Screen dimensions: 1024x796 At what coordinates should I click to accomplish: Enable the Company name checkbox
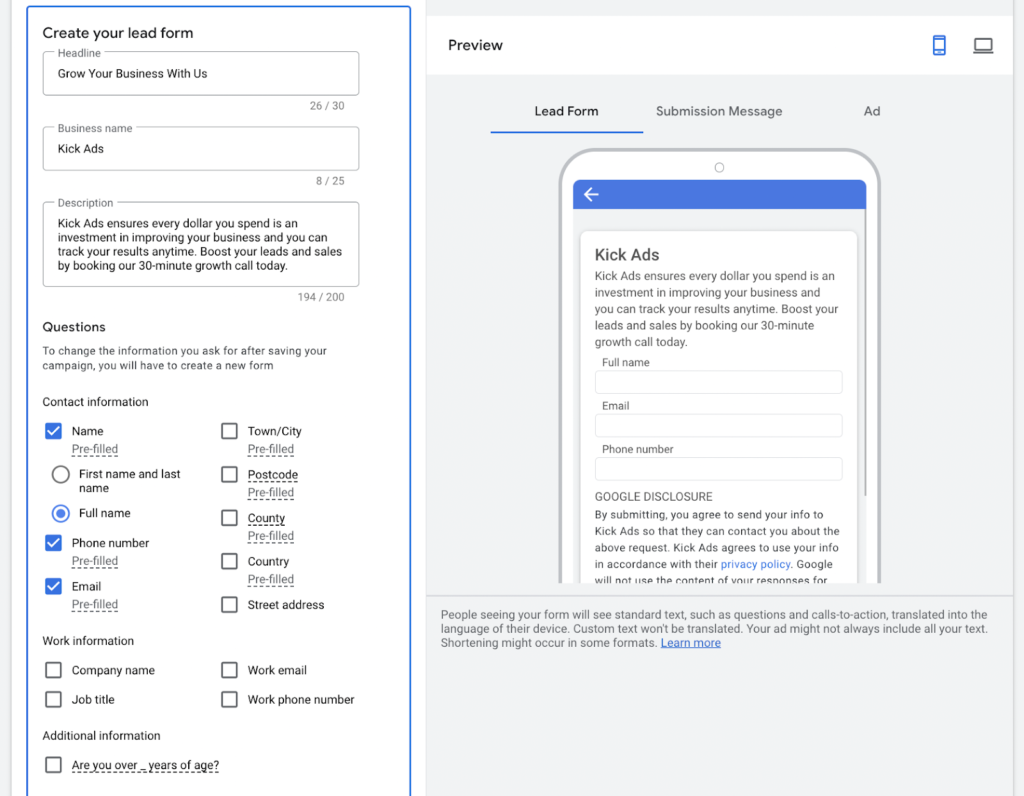point(54,670)
